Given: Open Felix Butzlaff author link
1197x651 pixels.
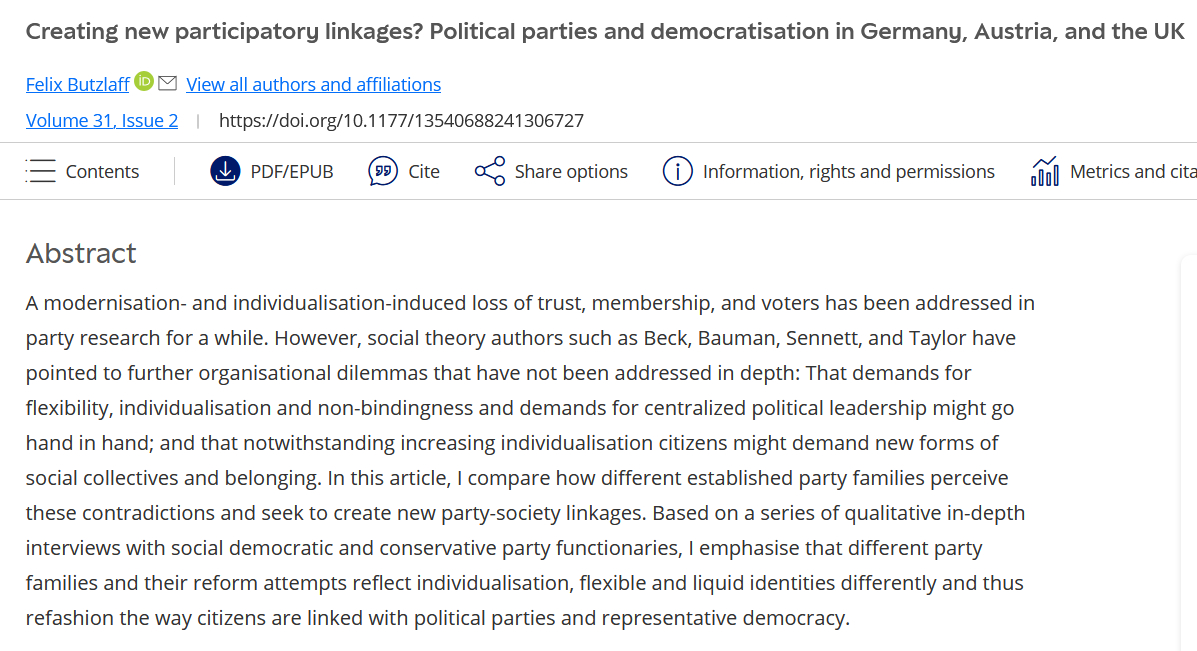Looking at the screenshot, I should [78, 85].
